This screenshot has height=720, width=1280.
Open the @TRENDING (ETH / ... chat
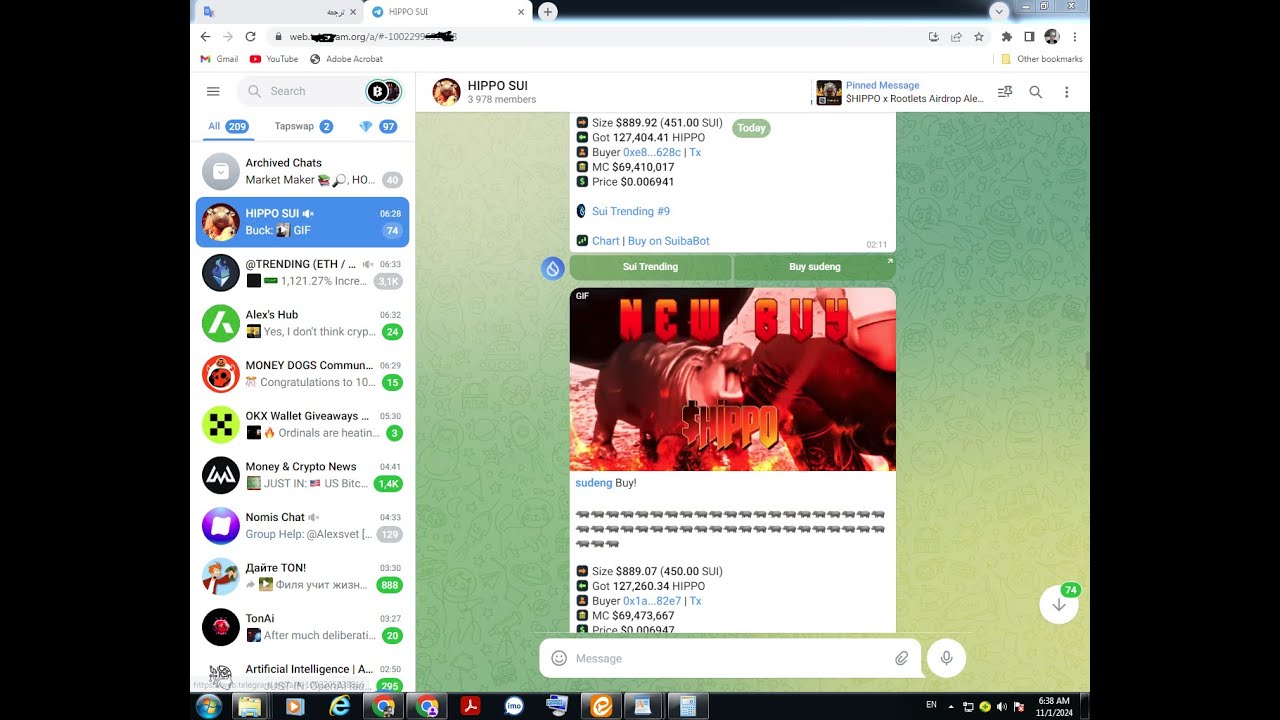click(302, 272)
